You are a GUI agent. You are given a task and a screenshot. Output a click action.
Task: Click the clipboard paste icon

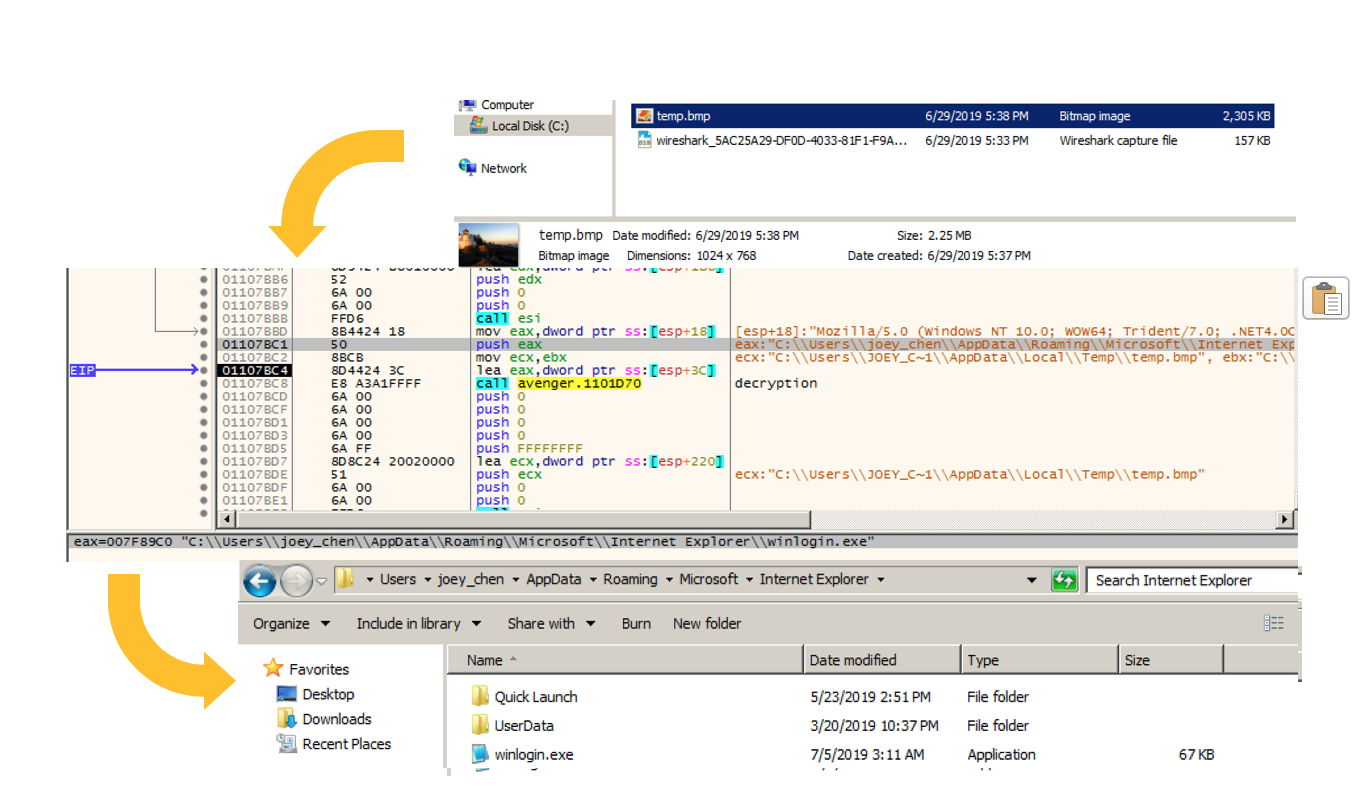(1325, 299)
